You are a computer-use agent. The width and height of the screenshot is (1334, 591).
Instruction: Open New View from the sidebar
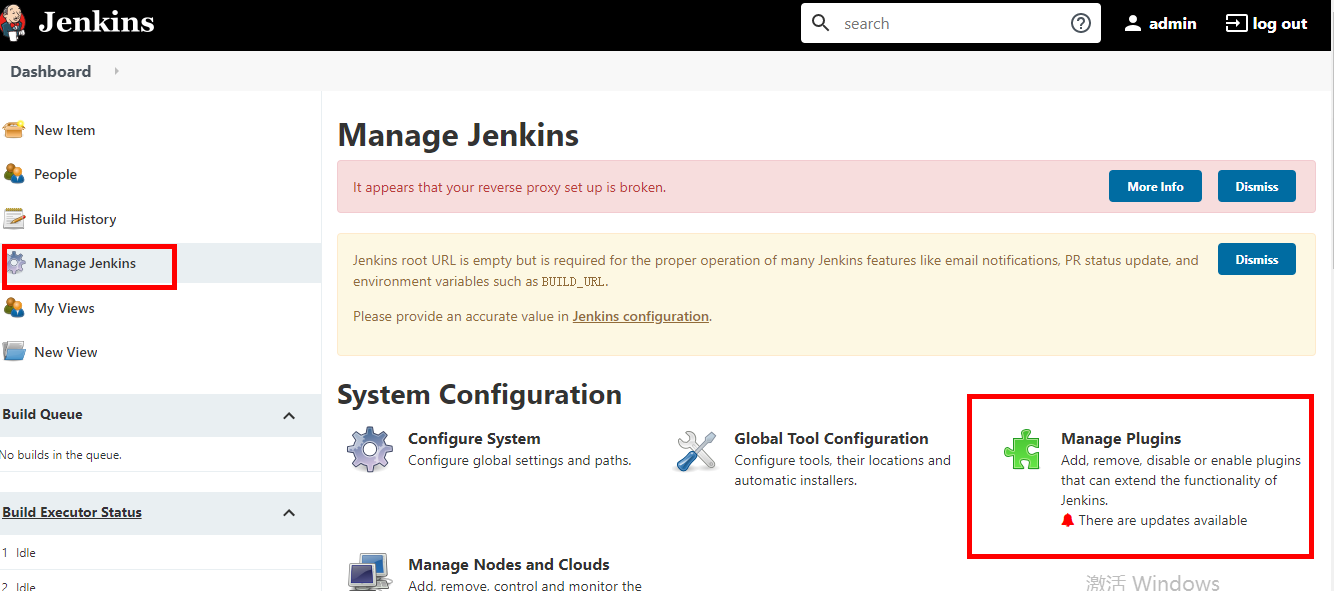click(65, 352)
